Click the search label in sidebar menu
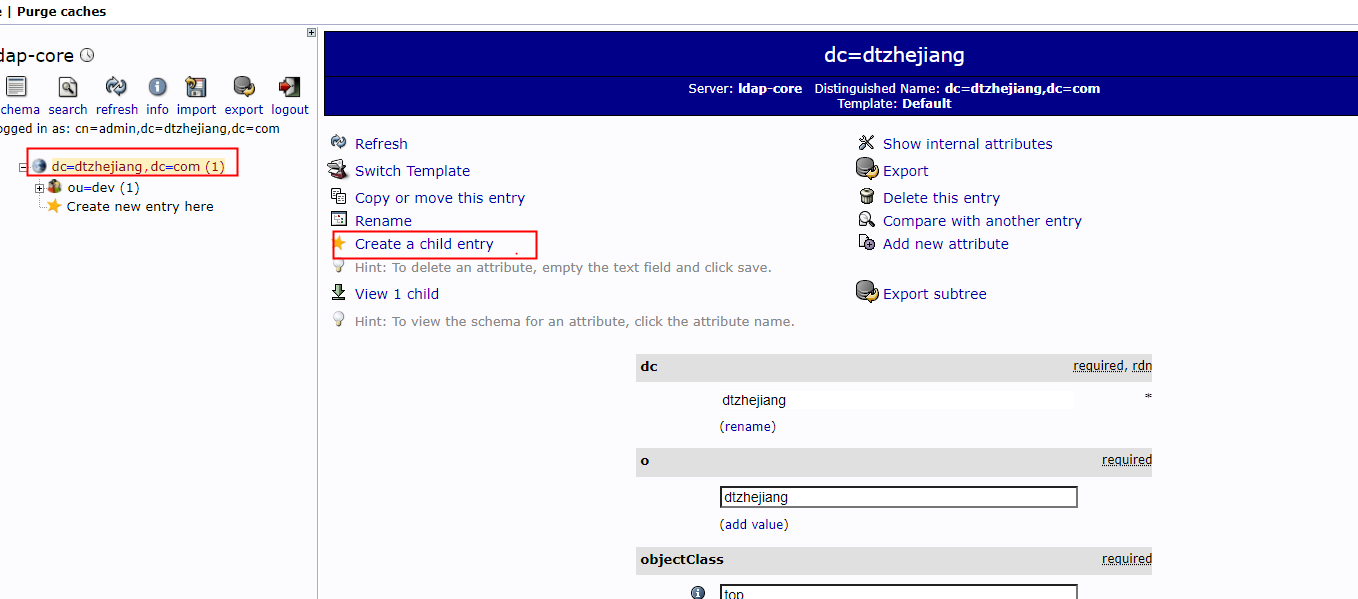Image resolution: width=1358 pixels, height=599 pixels. pyautogui.click(x=68, y=110)
